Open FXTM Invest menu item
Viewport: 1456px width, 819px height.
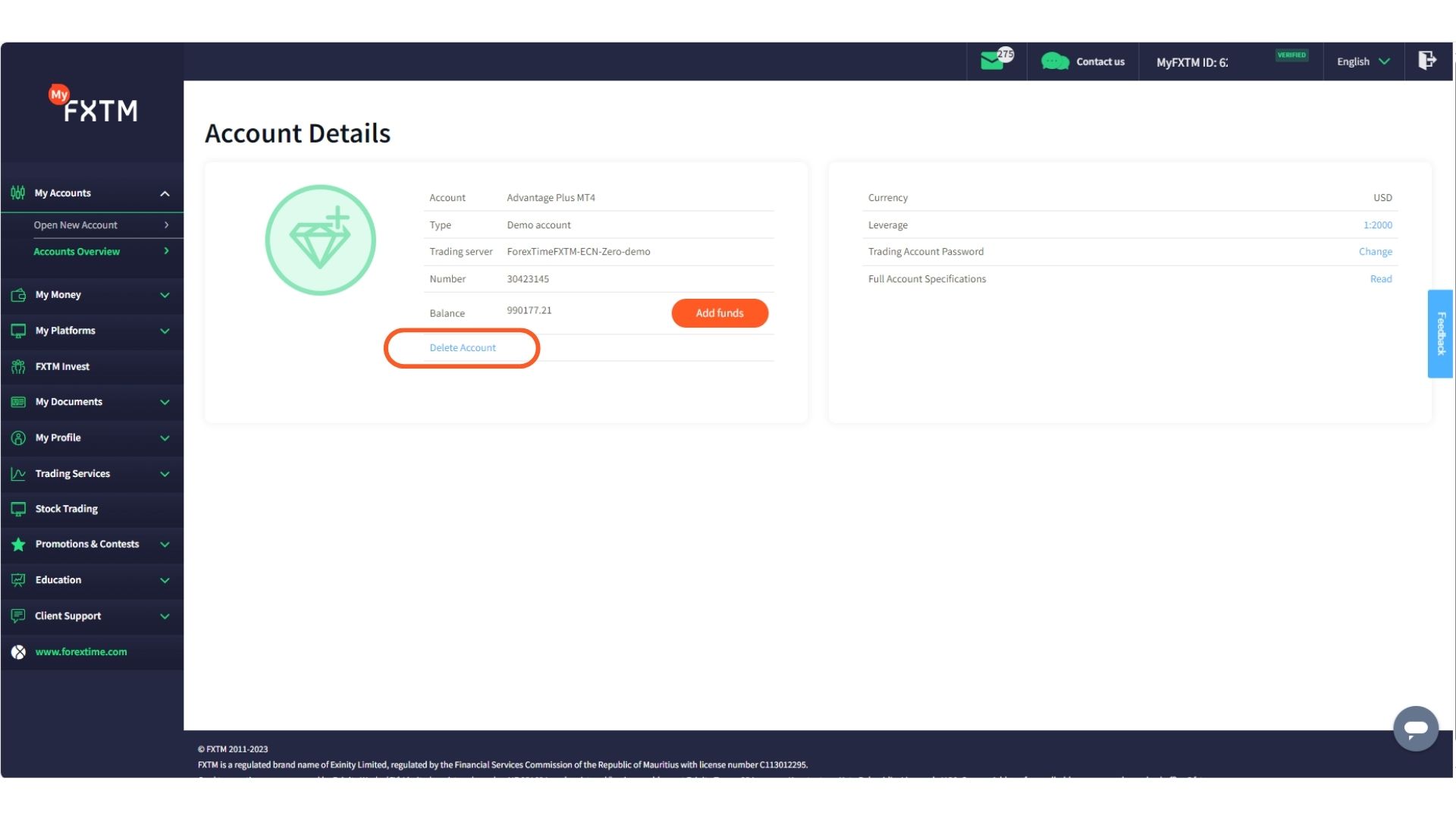click(93, 367)
